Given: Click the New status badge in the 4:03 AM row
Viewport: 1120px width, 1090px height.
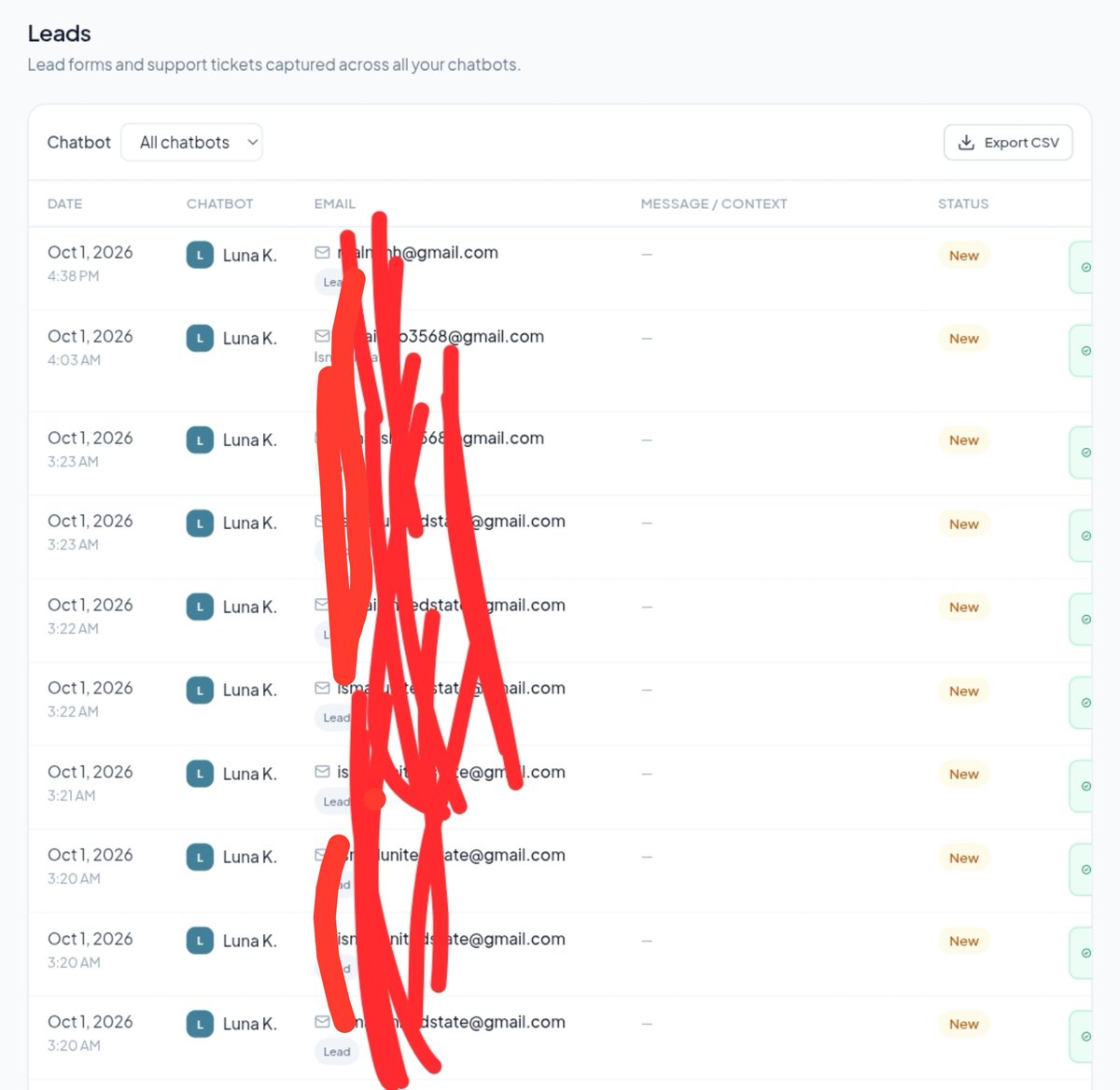Looking at the screenshot, I should 964,338.
